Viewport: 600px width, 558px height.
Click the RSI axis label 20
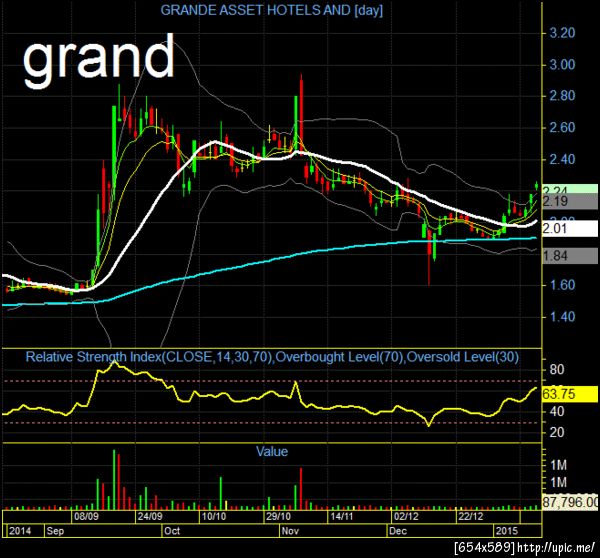click(x=556, y=432)
